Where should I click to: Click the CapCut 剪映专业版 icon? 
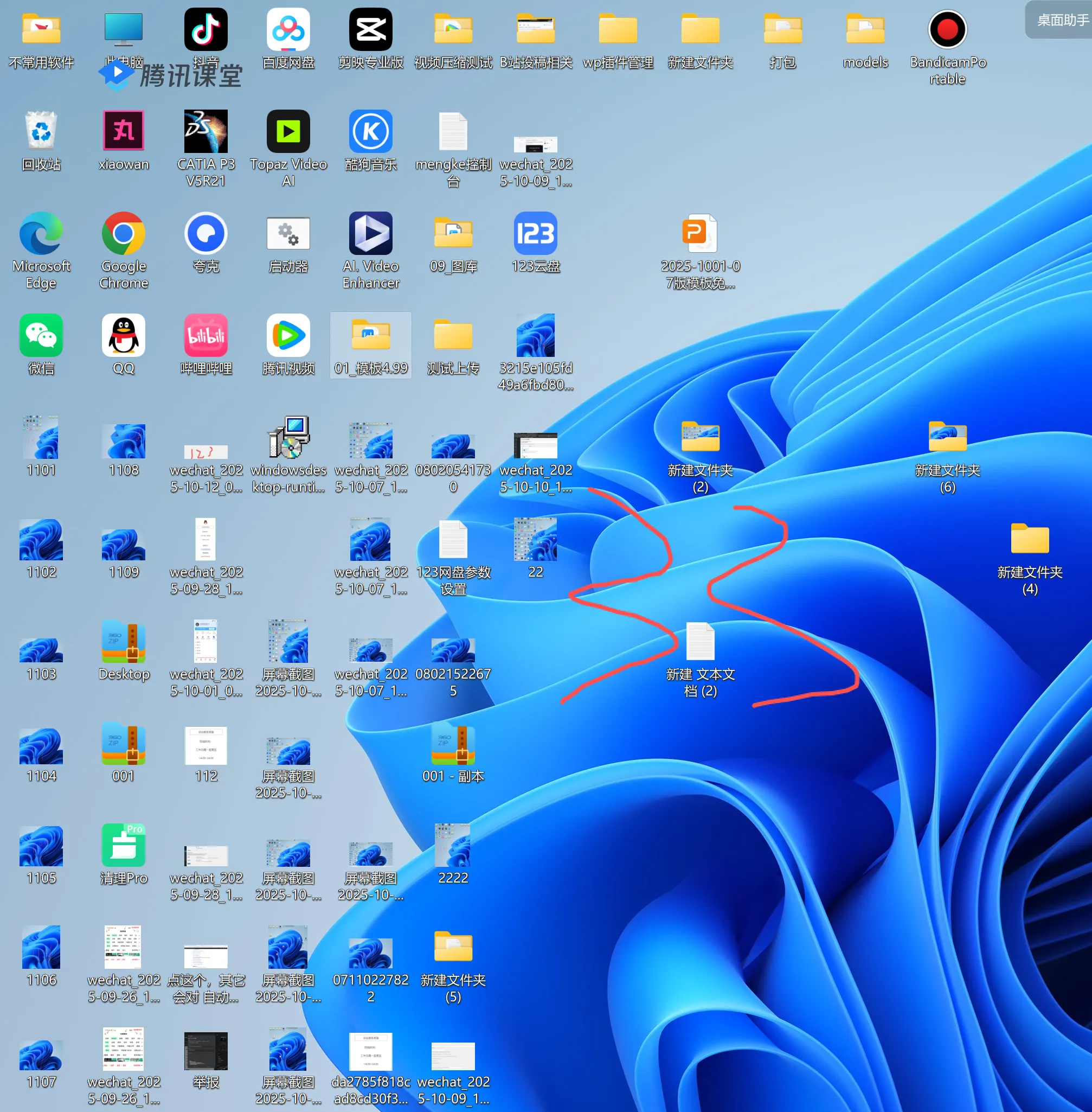(x=370, y=30)
